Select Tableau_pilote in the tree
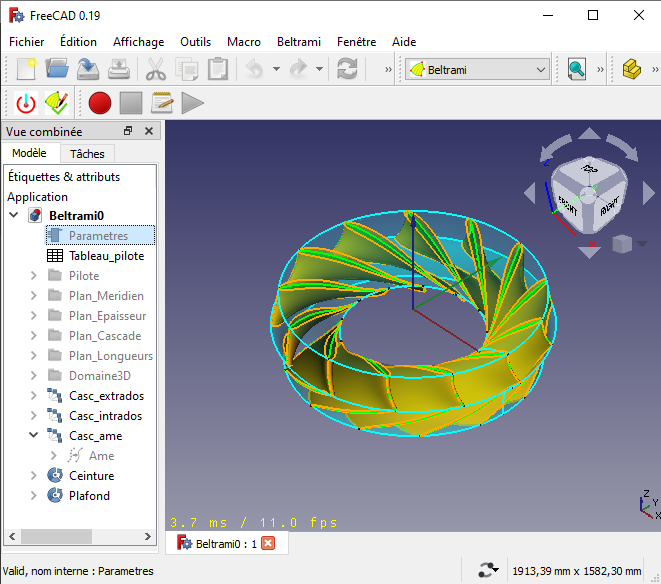 pos(106,256)
